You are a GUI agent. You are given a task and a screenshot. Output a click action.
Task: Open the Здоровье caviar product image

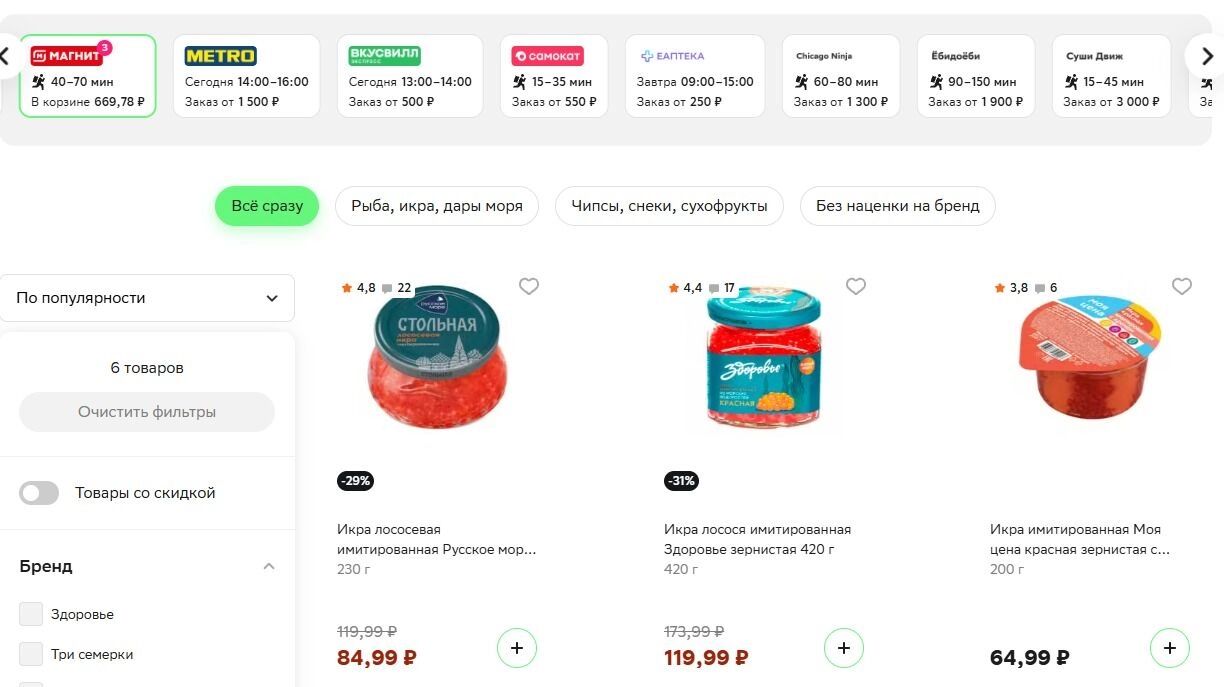click(763, 358)
